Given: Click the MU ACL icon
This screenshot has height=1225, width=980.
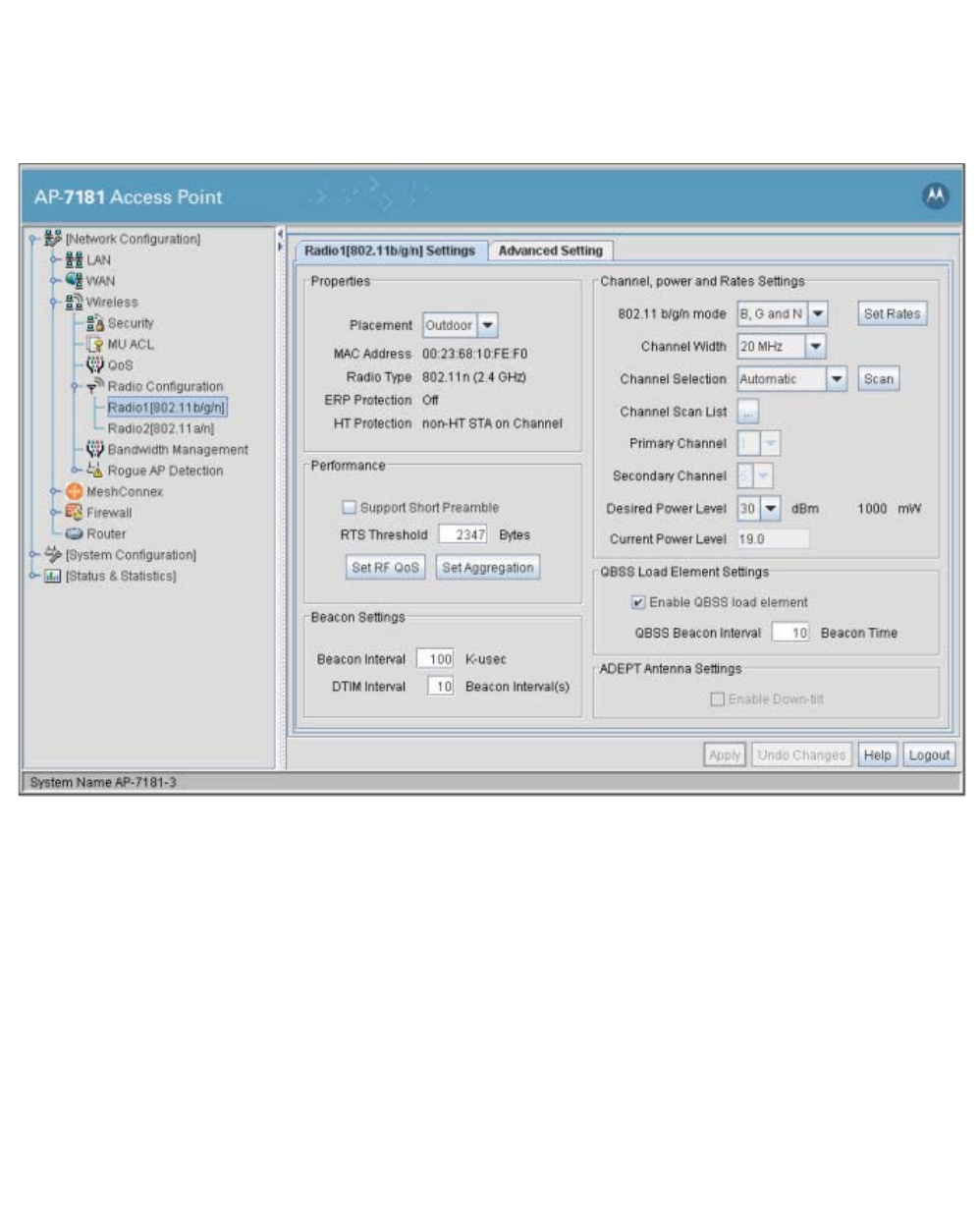Looking at the screenshot, I should (x=95, y=344).
